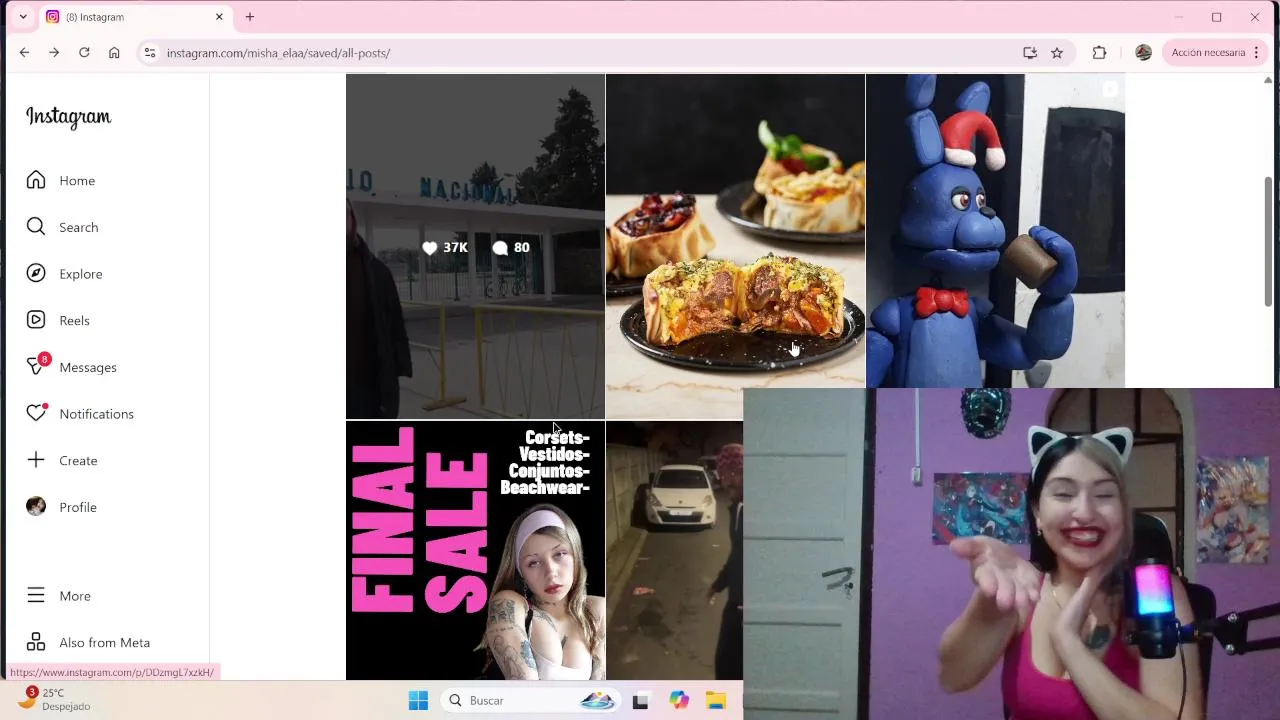The width and height of the screenshot is (1280, 720).
Task: Click the browser home icon
Action: pos(114,53)
